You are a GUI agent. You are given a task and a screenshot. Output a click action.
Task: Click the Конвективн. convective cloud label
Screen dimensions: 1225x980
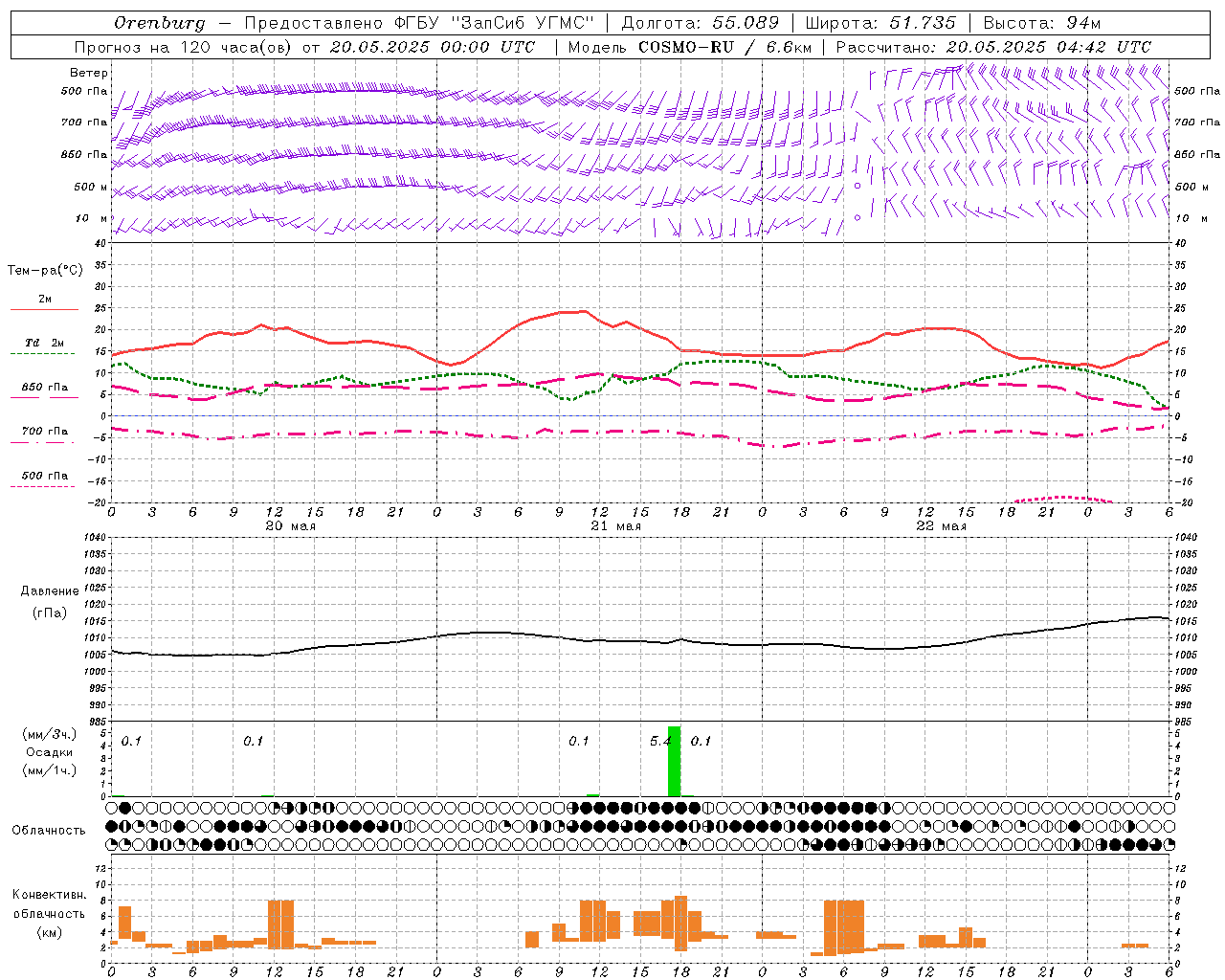coord(50,895)
